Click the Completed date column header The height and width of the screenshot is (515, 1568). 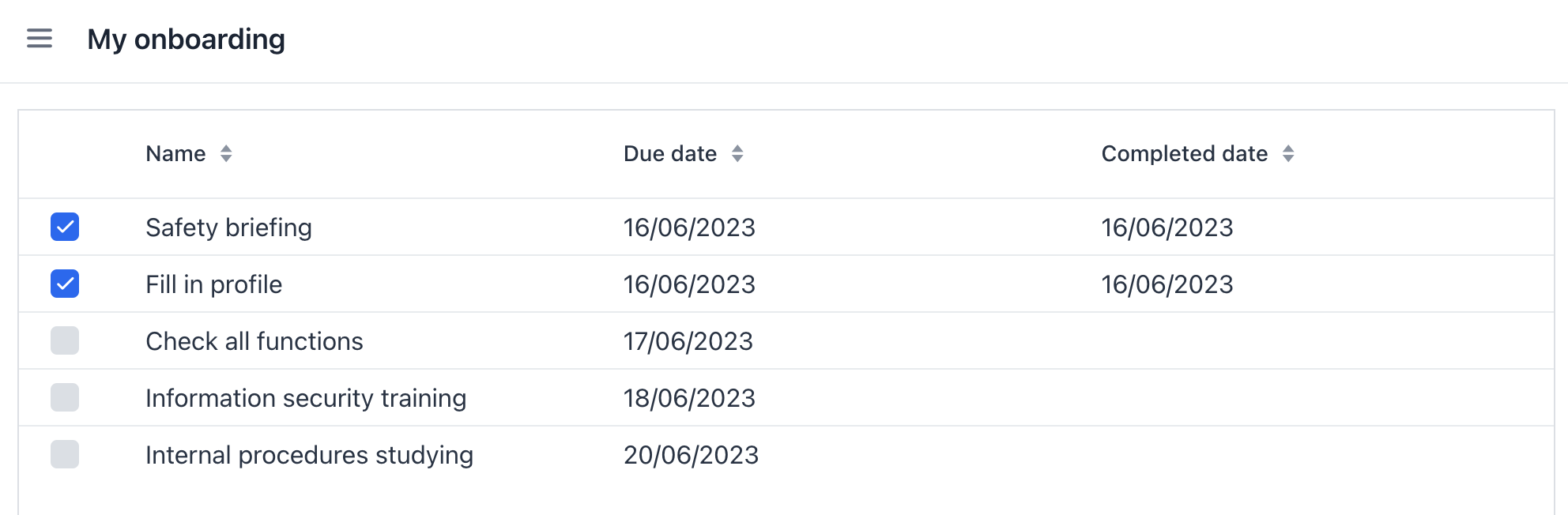1184,154
